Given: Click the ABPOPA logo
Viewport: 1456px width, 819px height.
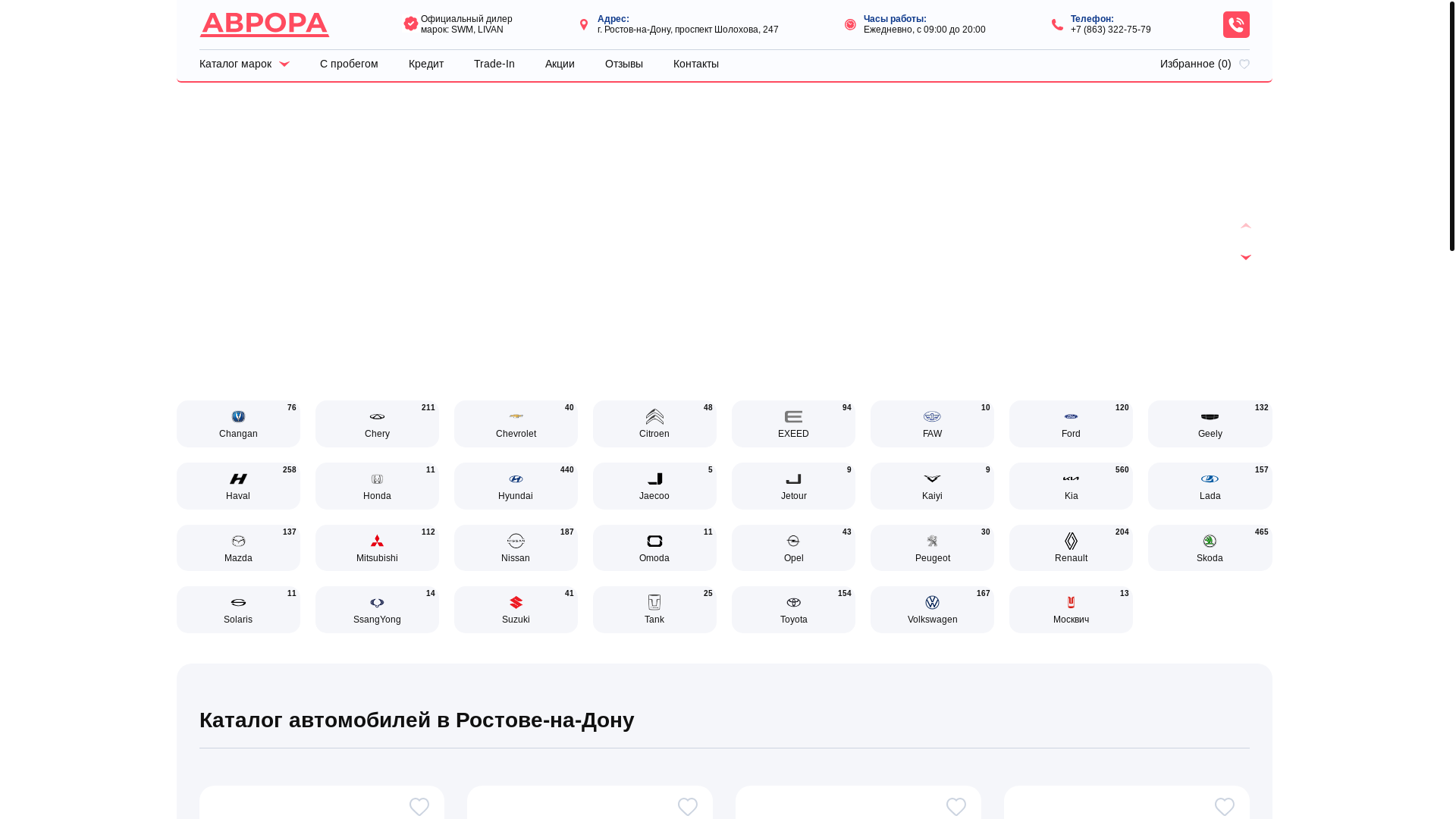Looking at the screenshot, I should 264,24.
